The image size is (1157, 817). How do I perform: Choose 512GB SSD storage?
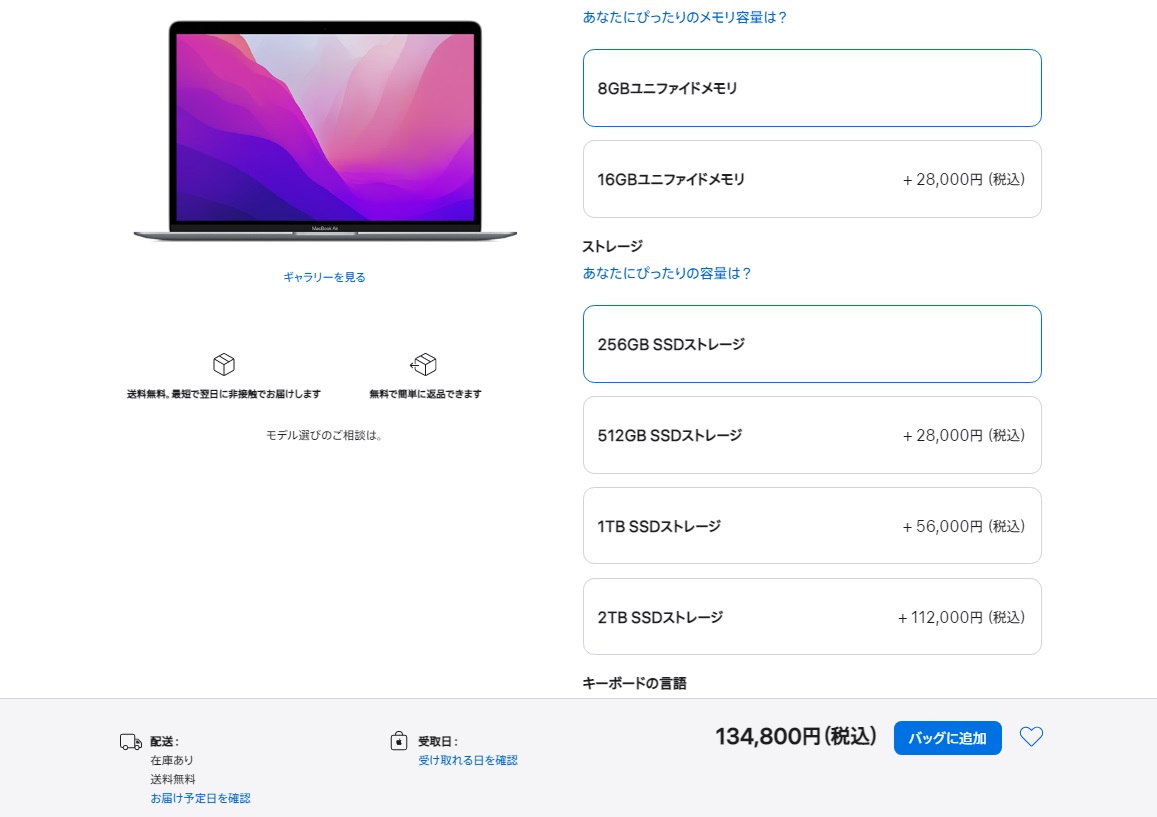812,435
